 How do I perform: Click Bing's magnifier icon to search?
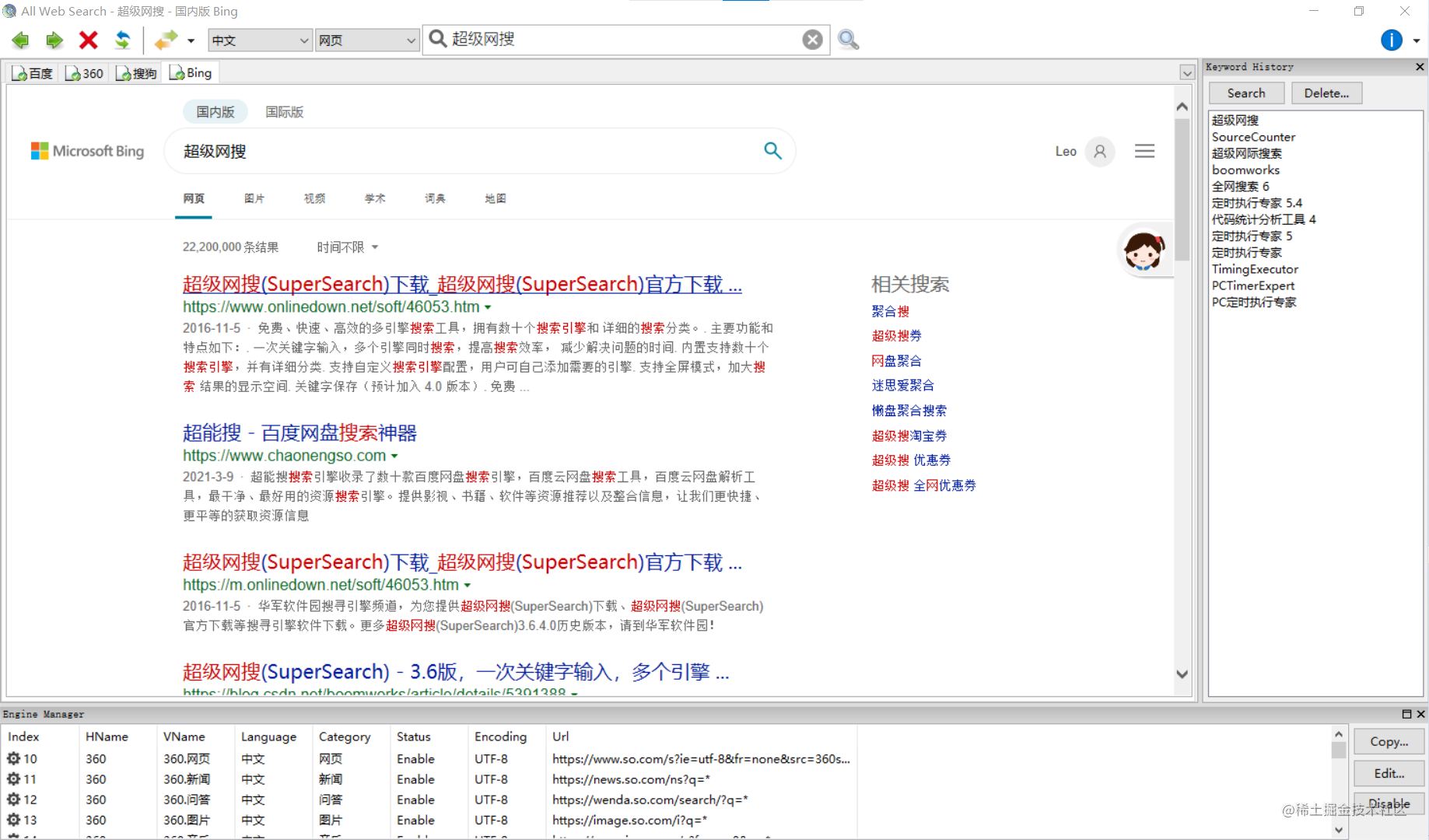772,150
